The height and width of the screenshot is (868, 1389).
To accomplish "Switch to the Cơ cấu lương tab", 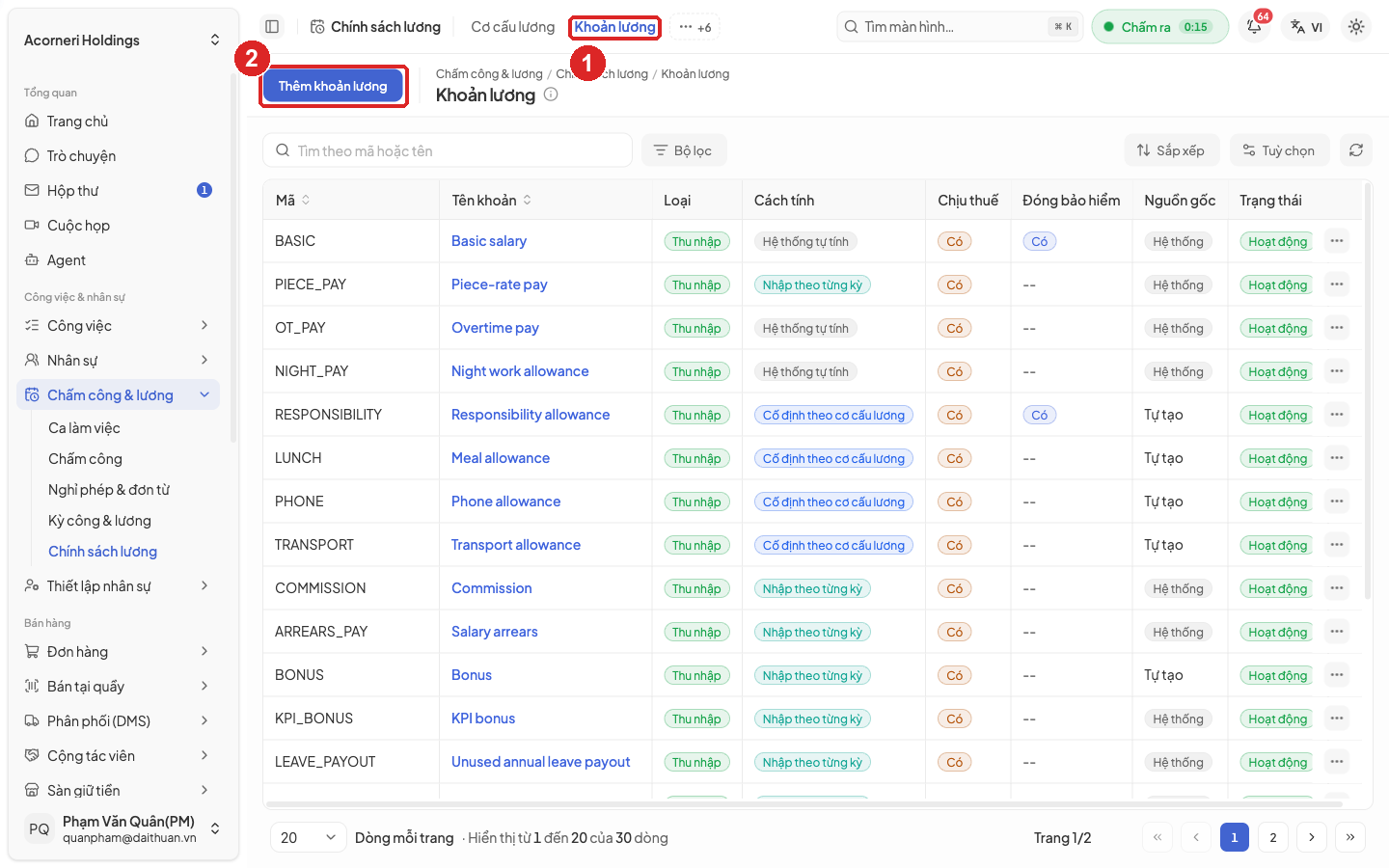I will pyautogui.click(x=513, y=27).
